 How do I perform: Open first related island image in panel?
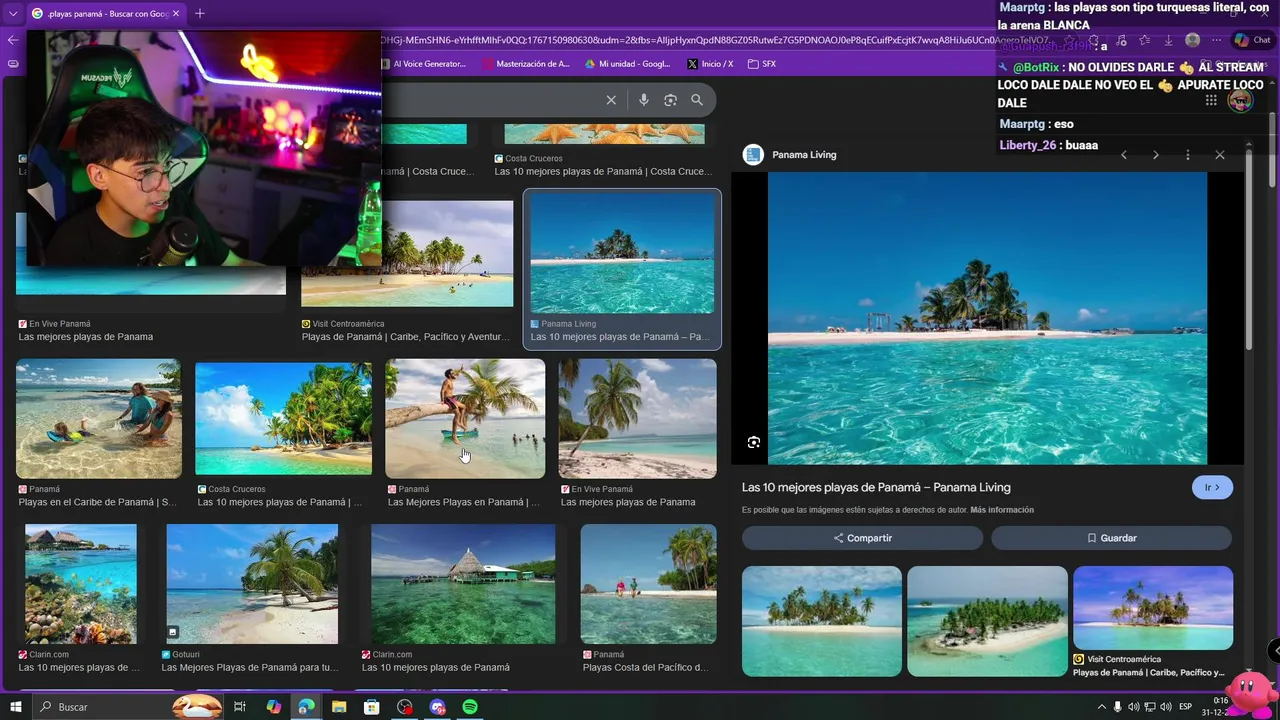point(822,621)
